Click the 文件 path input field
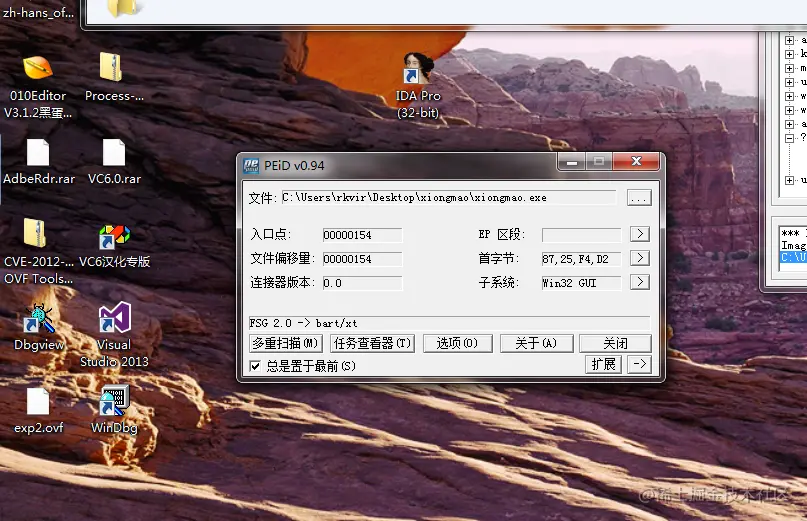The width and height of the screenshot is (807, 521). point(449,198)
